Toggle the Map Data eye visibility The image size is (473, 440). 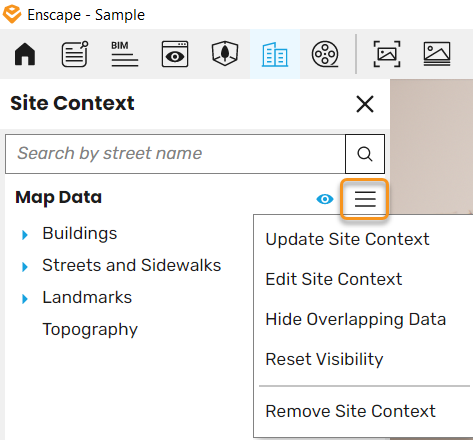pyautogui.click(x=325, y=199)
